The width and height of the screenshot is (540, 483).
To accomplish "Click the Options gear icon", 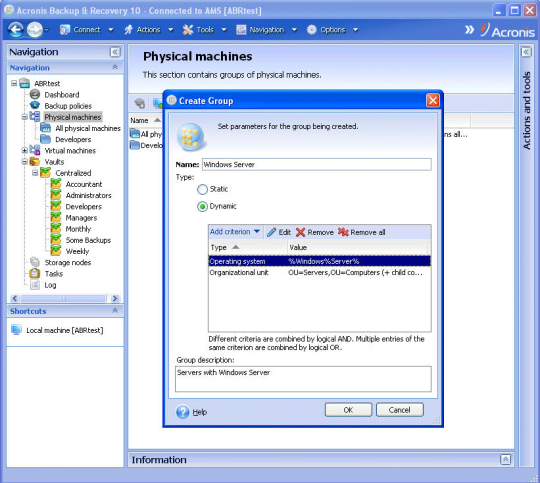I will tap(311, 30).
